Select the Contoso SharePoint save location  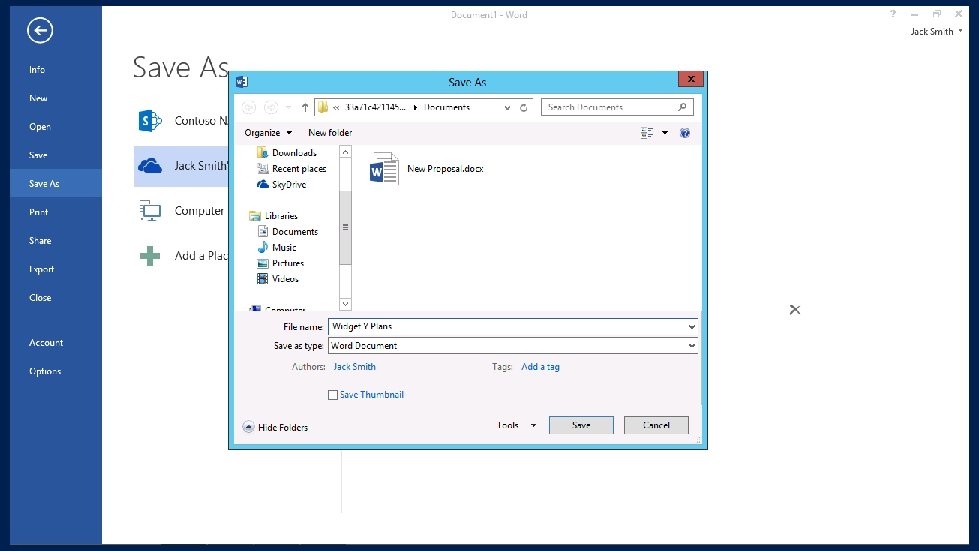(x=182, y=120)
